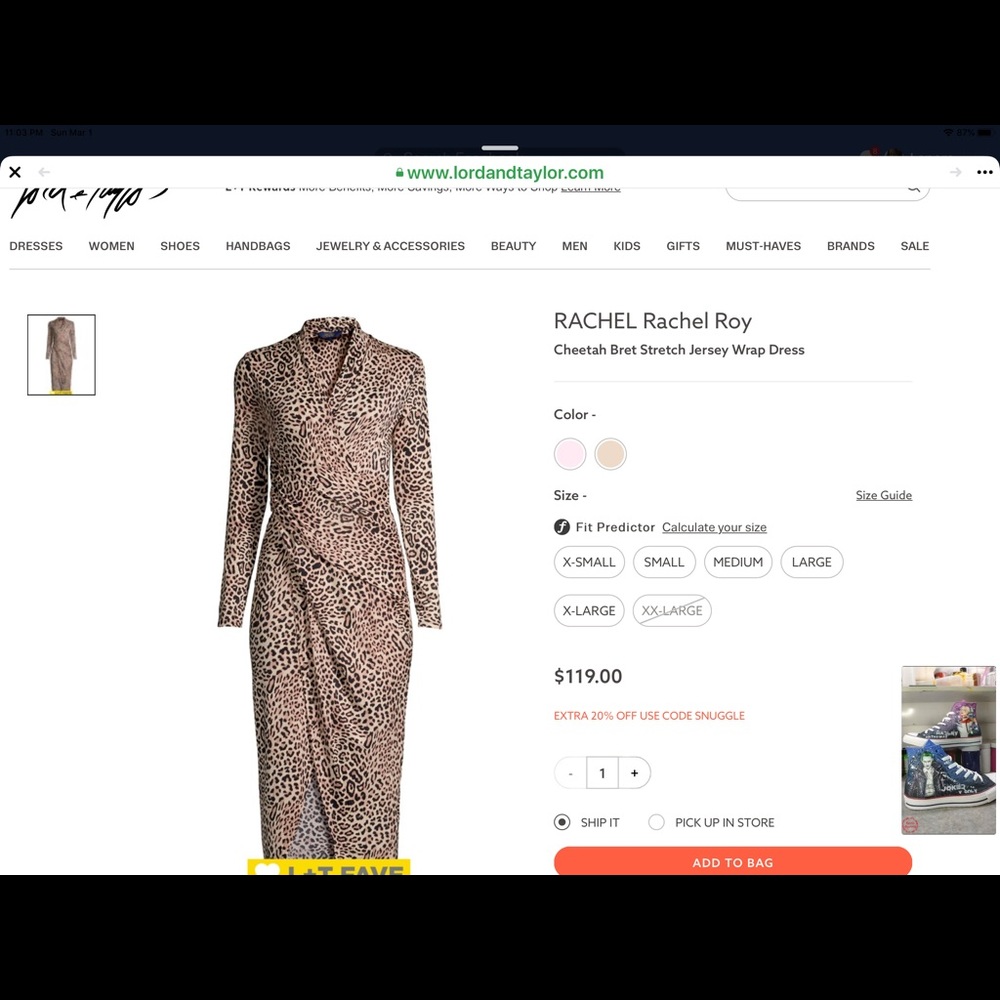Tap the $119.00 price
The image size is (1000, 1000).
[x=587, y=677]
